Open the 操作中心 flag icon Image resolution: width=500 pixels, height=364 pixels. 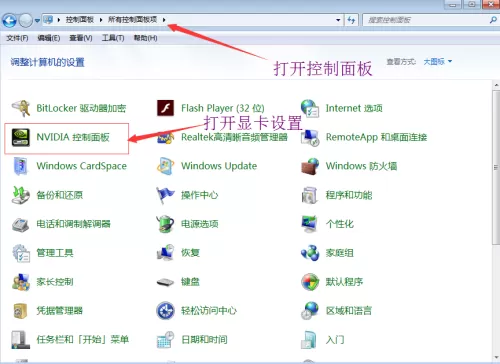click(x=165, y=195)
